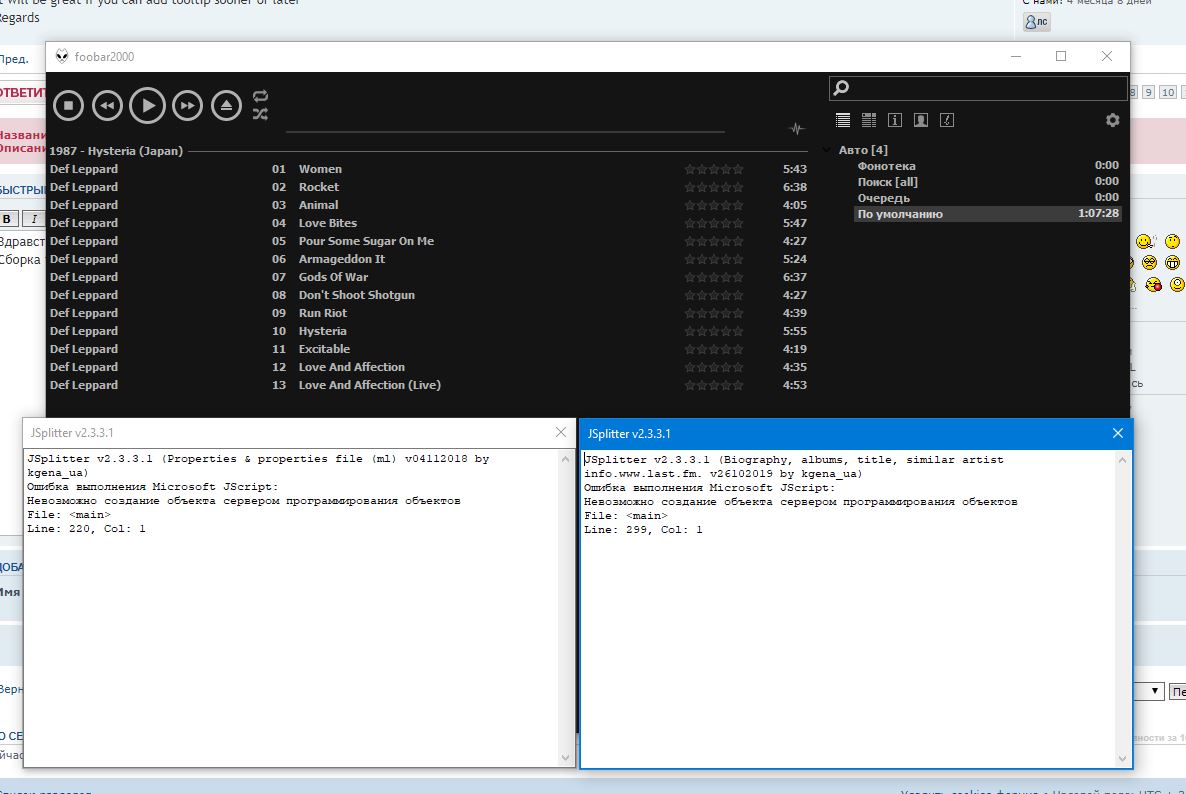Toggle shuffle playback mode
The width and height of the screenshot is (1186, 794).
pyautogui.click(x=260, y=114)
